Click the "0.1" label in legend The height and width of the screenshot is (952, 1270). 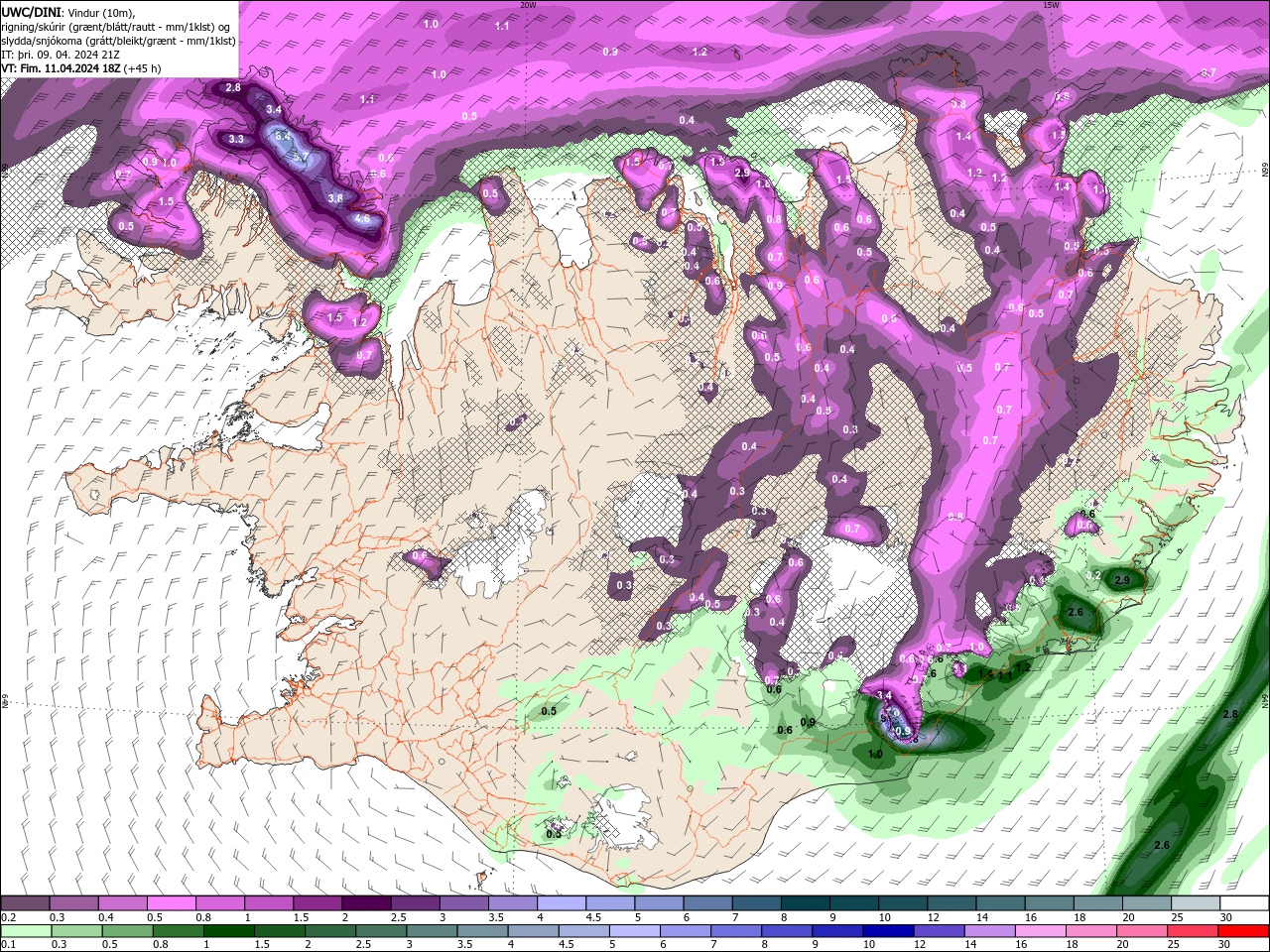9,944
